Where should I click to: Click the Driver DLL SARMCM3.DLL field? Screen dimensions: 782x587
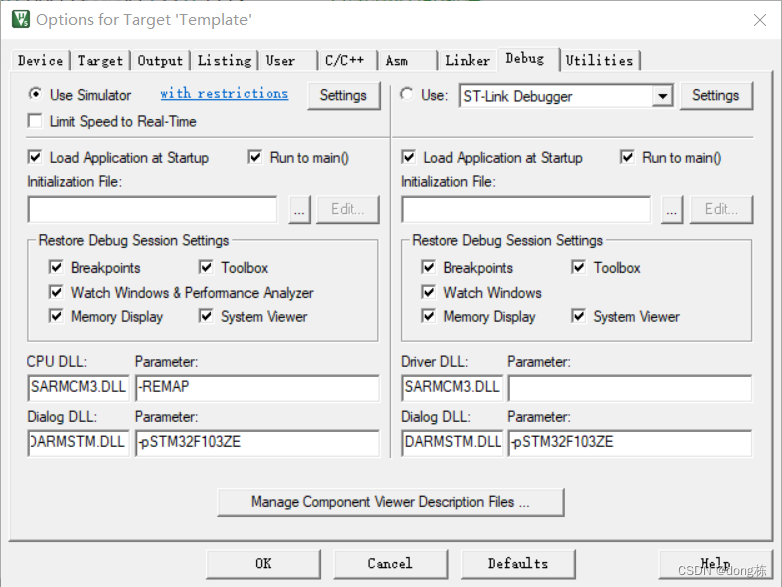click(452, 388)
